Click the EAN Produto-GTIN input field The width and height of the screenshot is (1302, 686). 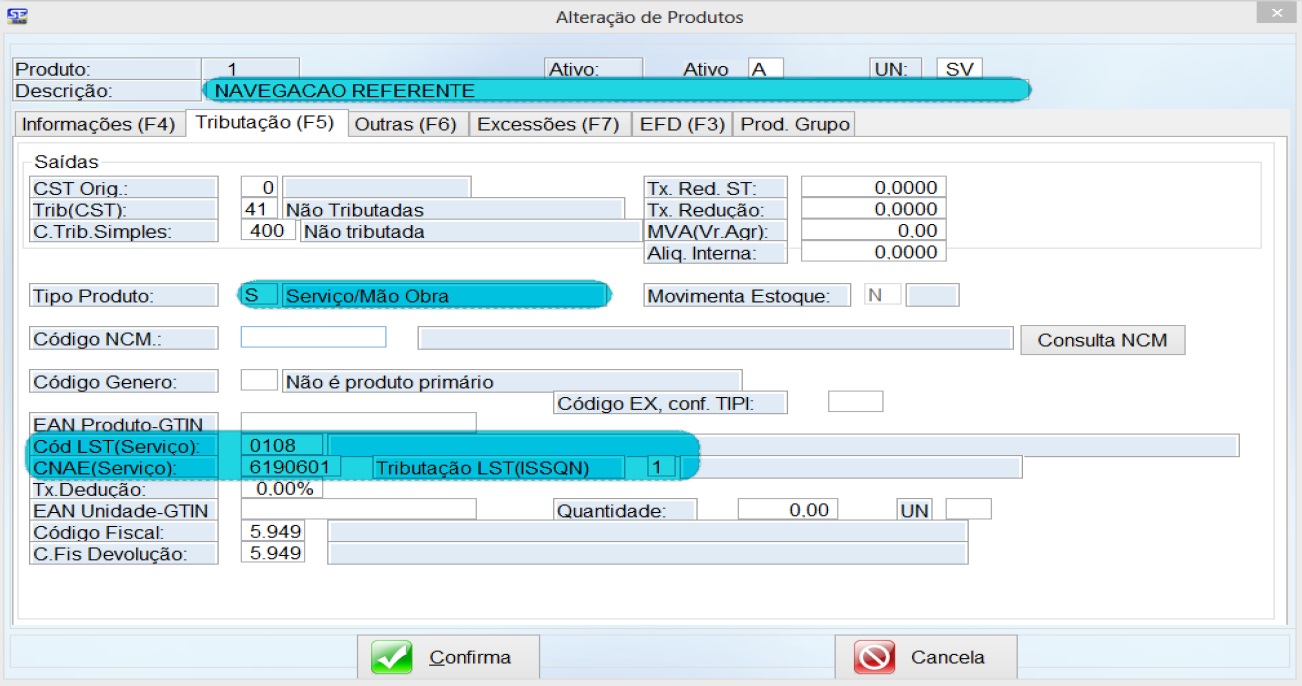(358, 423)
